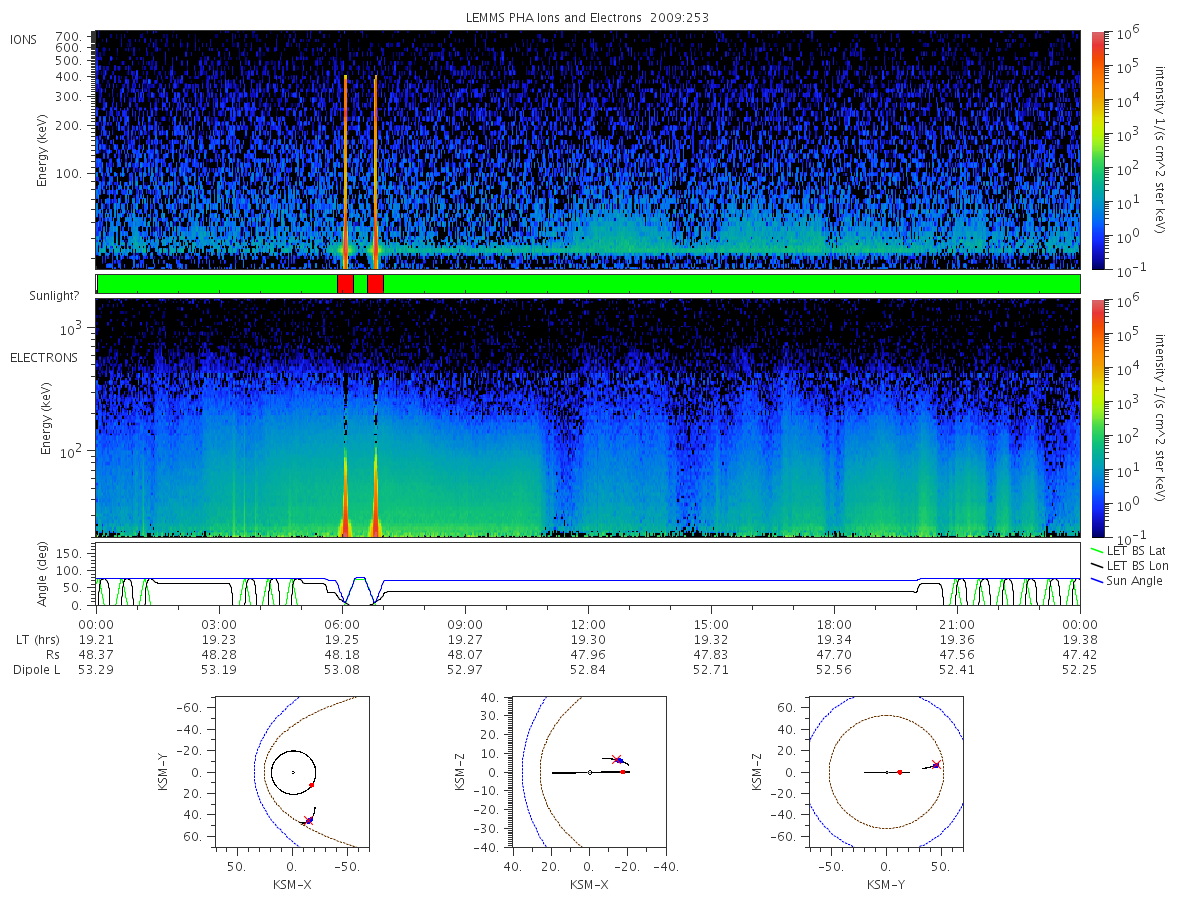Click the first red sunlight bar segment

tap(345, 284)
